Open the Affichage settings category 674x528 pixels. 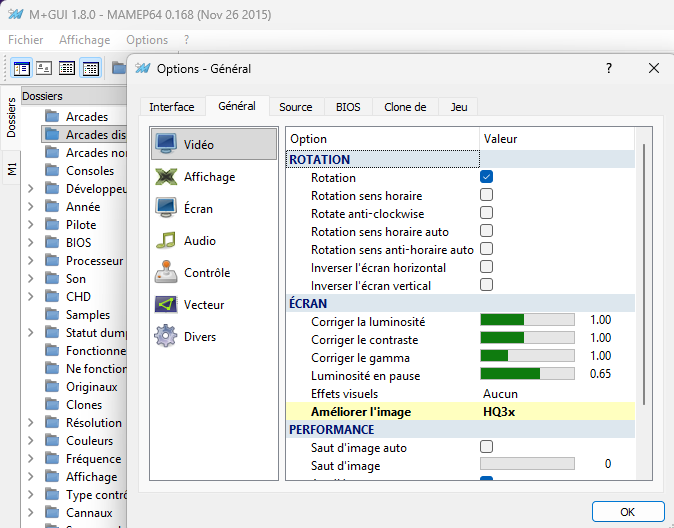click(x=166, y=177)
